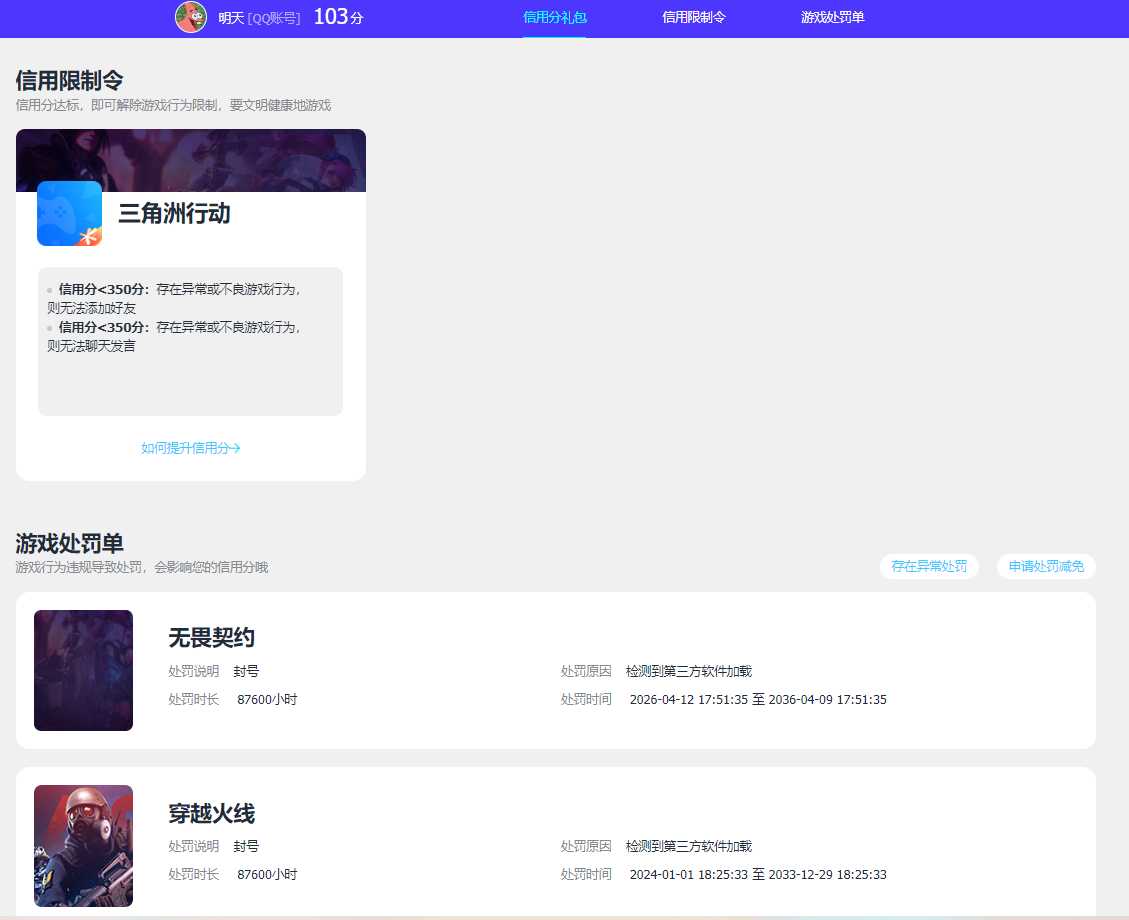Click the 无法添加好友 restriction text

pyautogui.click(x=91, y=308)
